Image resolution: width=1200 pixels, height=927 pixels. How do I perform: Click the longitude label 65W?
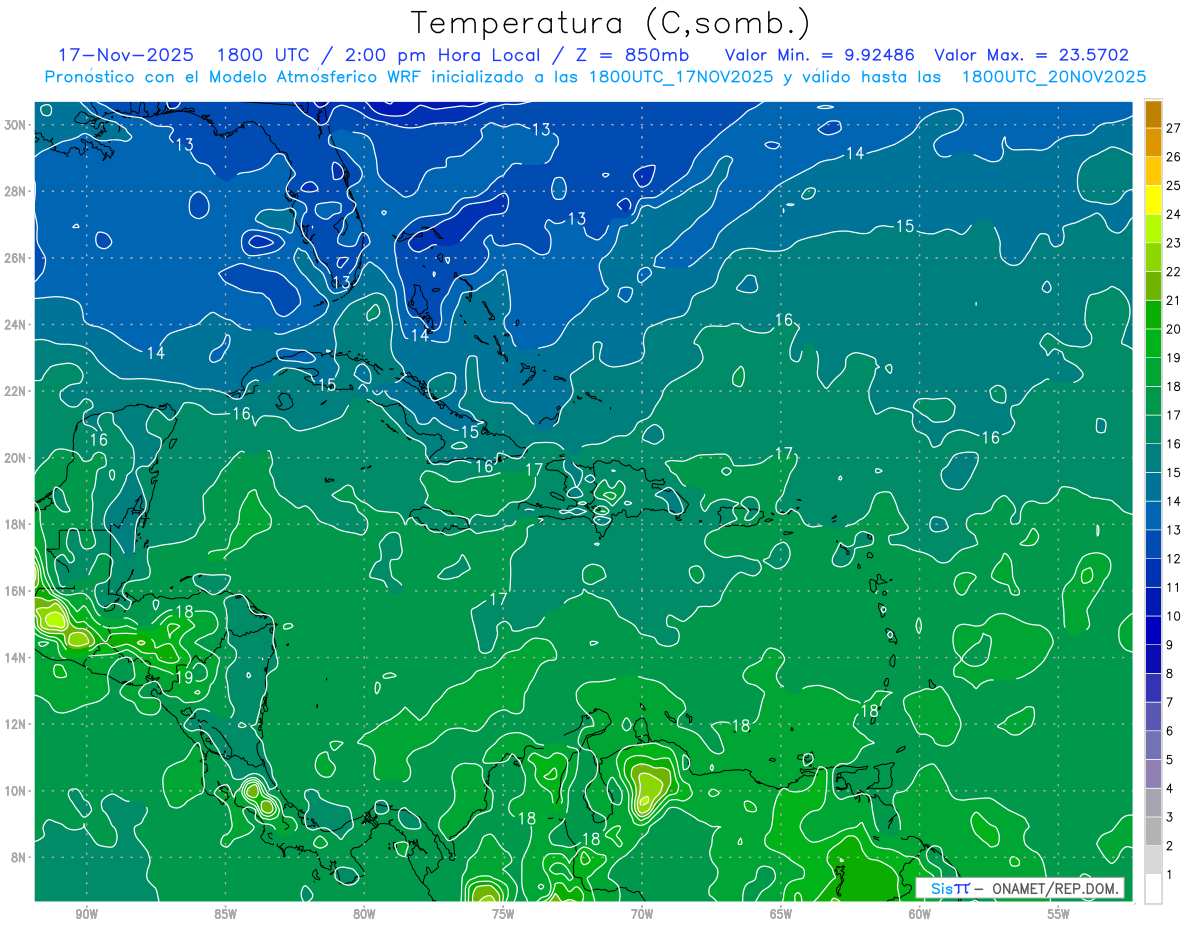[x=781, y=914]
